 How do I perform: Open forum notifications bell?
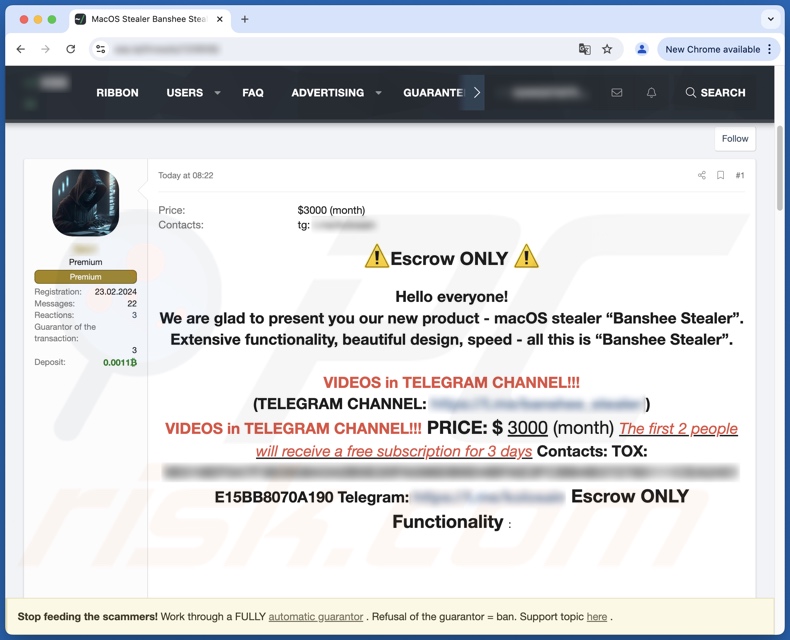[651, 93]
